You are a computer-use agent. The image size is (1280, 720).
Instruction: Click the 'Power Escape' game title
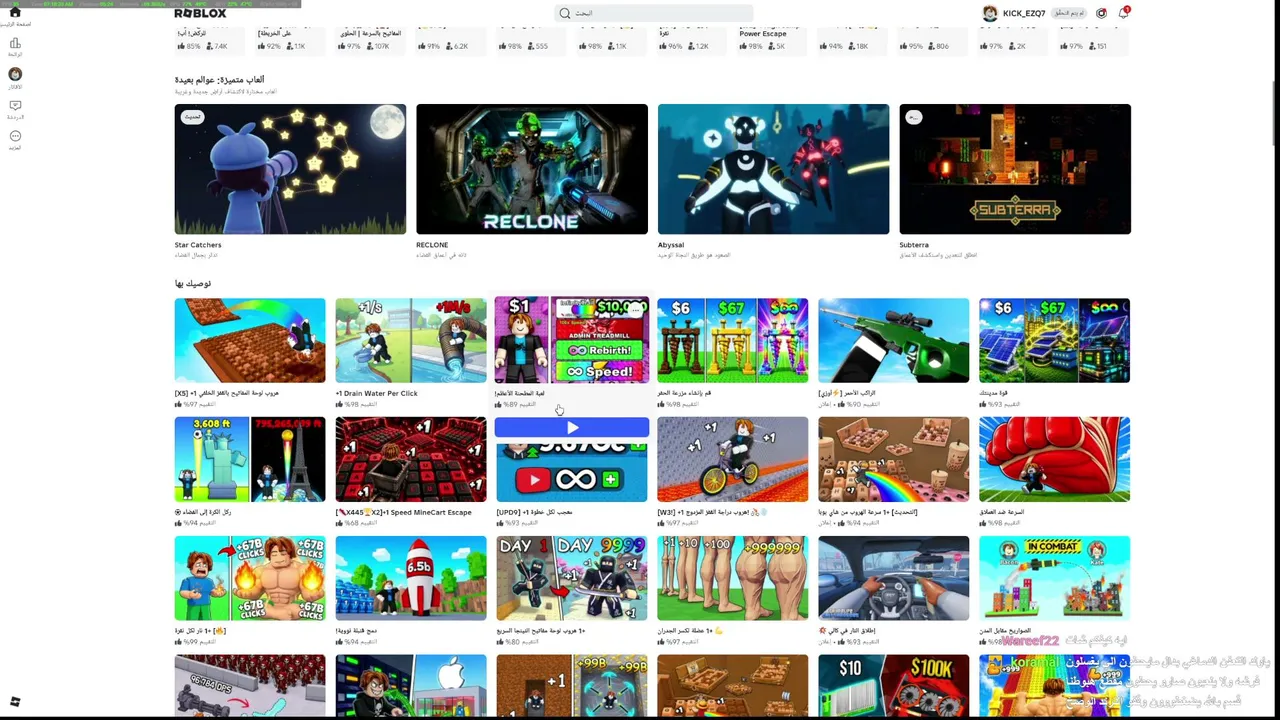point(763,34)
